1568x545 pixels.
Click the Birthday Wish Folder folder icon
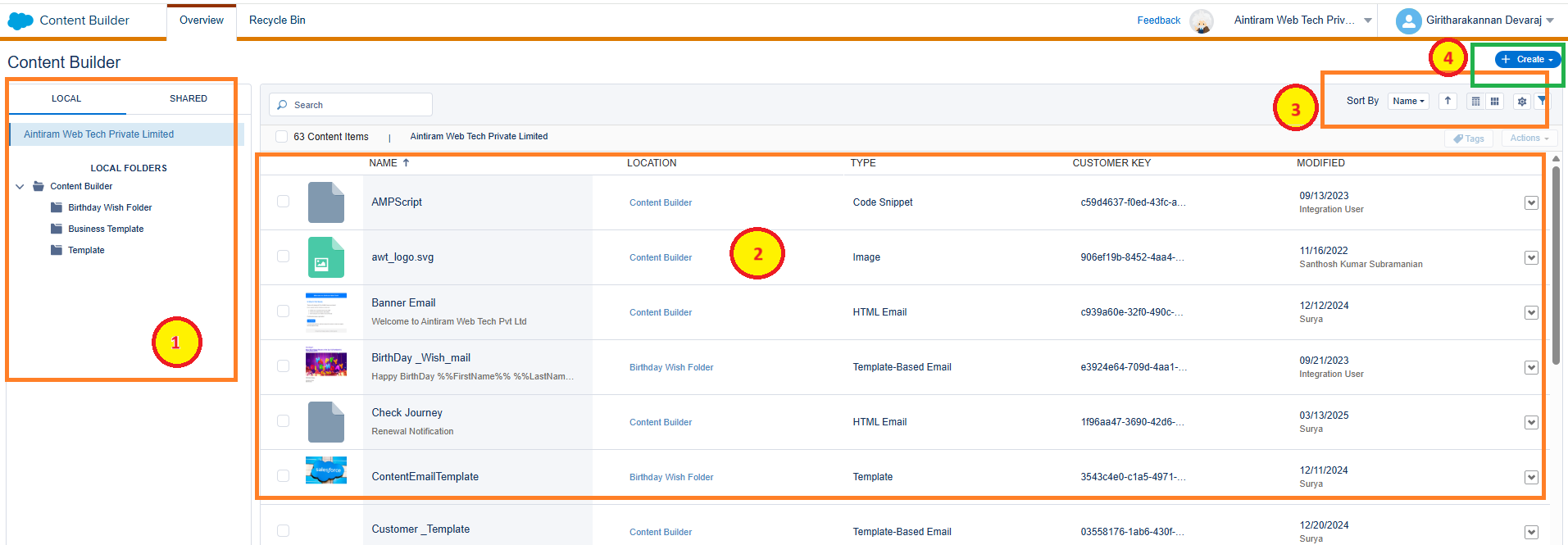pos(57,207)
